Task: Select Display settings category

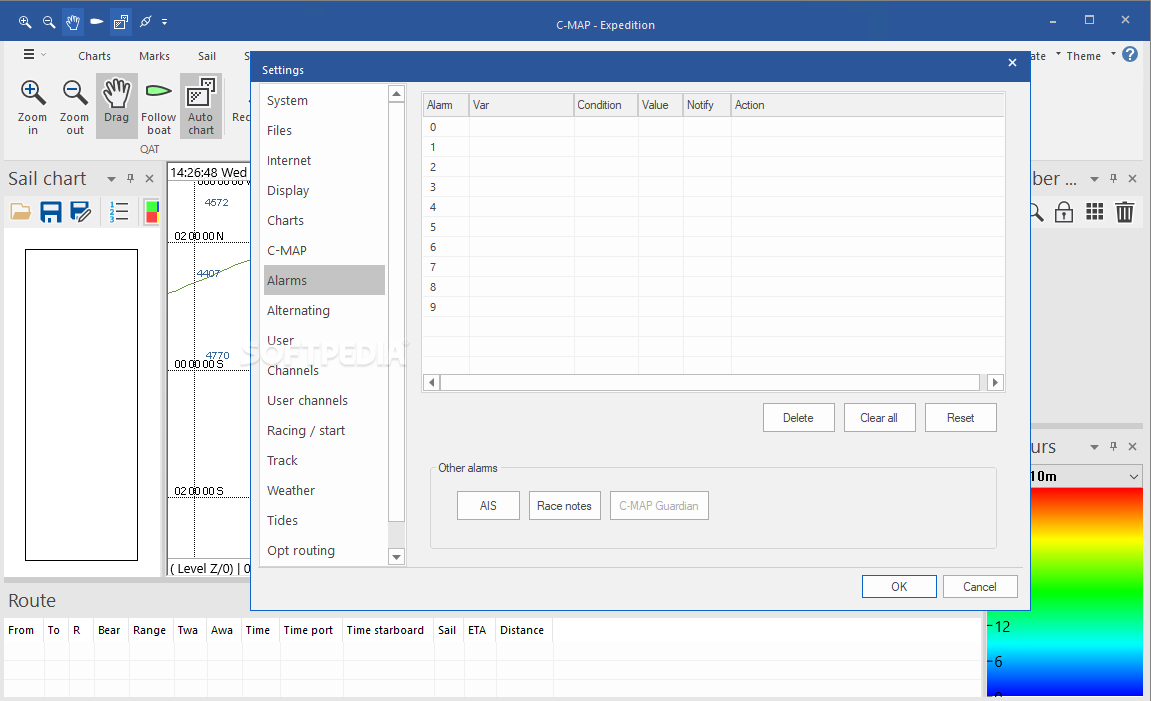Action: (x=324, y=191)
